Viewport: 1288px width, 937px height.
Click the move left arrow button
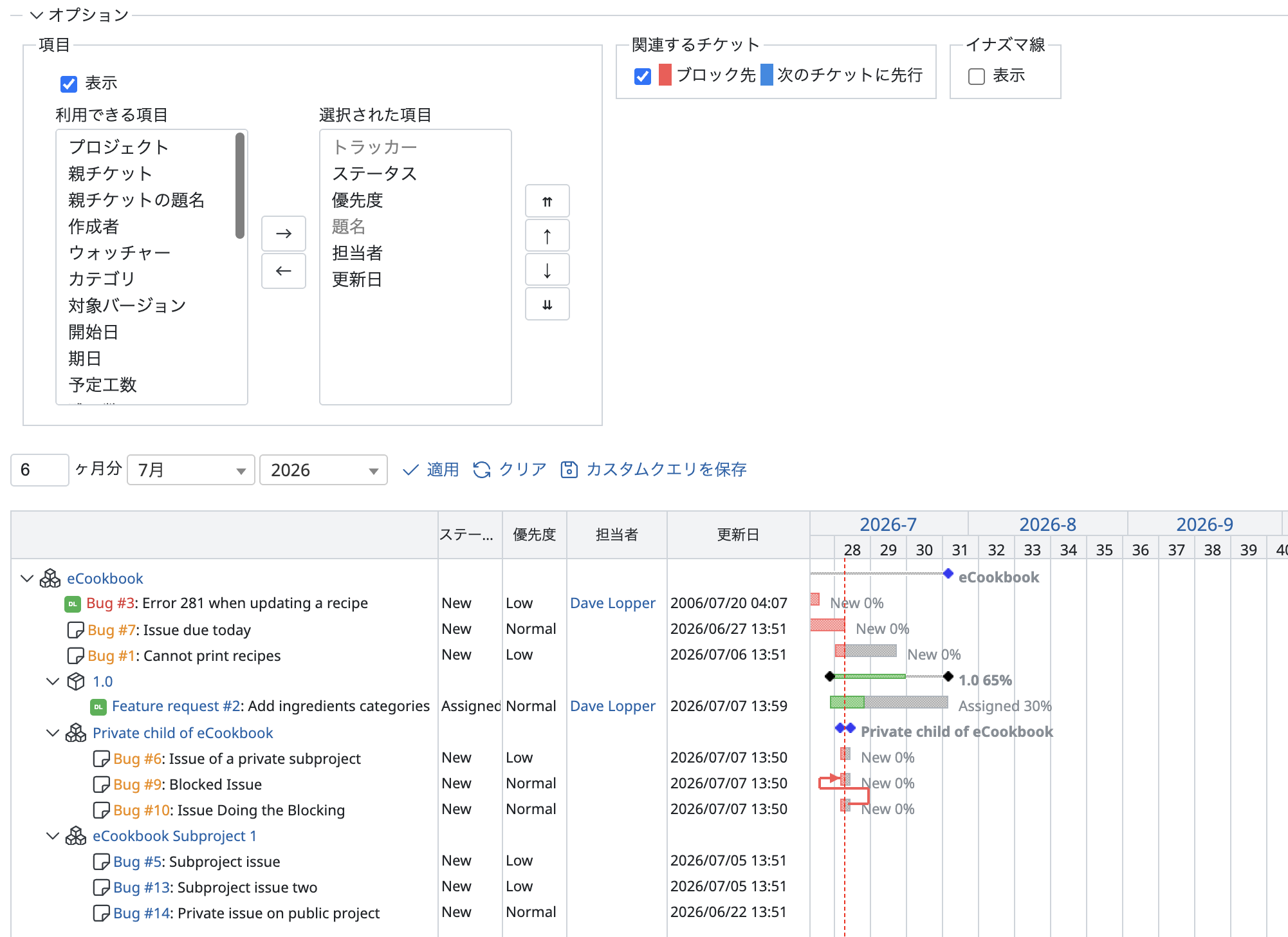pyautogui.click(x=283, y=271)
